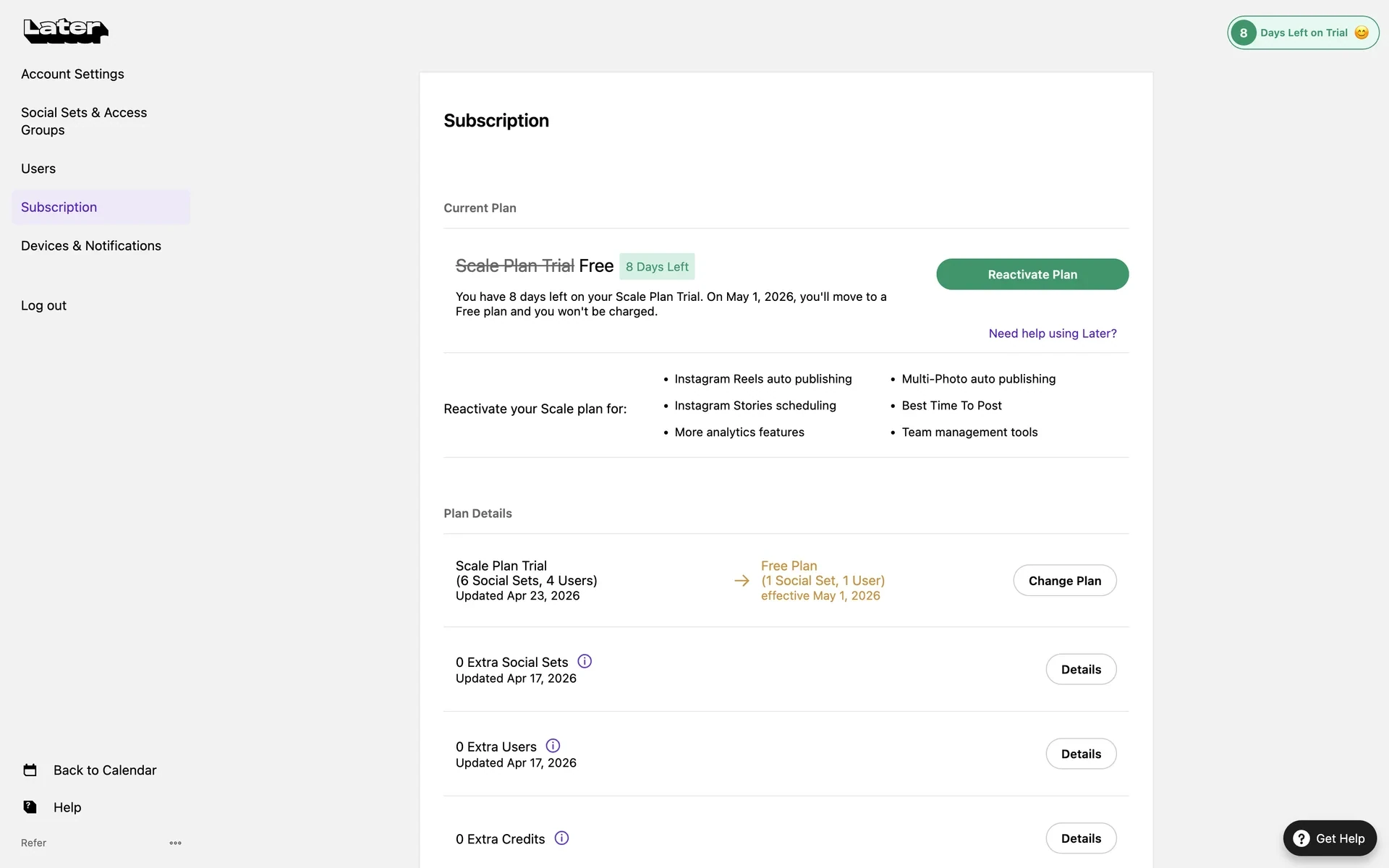The image size is (1389, 868).
Task: Open the Help link in sidebar
Action: tap(67, 807)
